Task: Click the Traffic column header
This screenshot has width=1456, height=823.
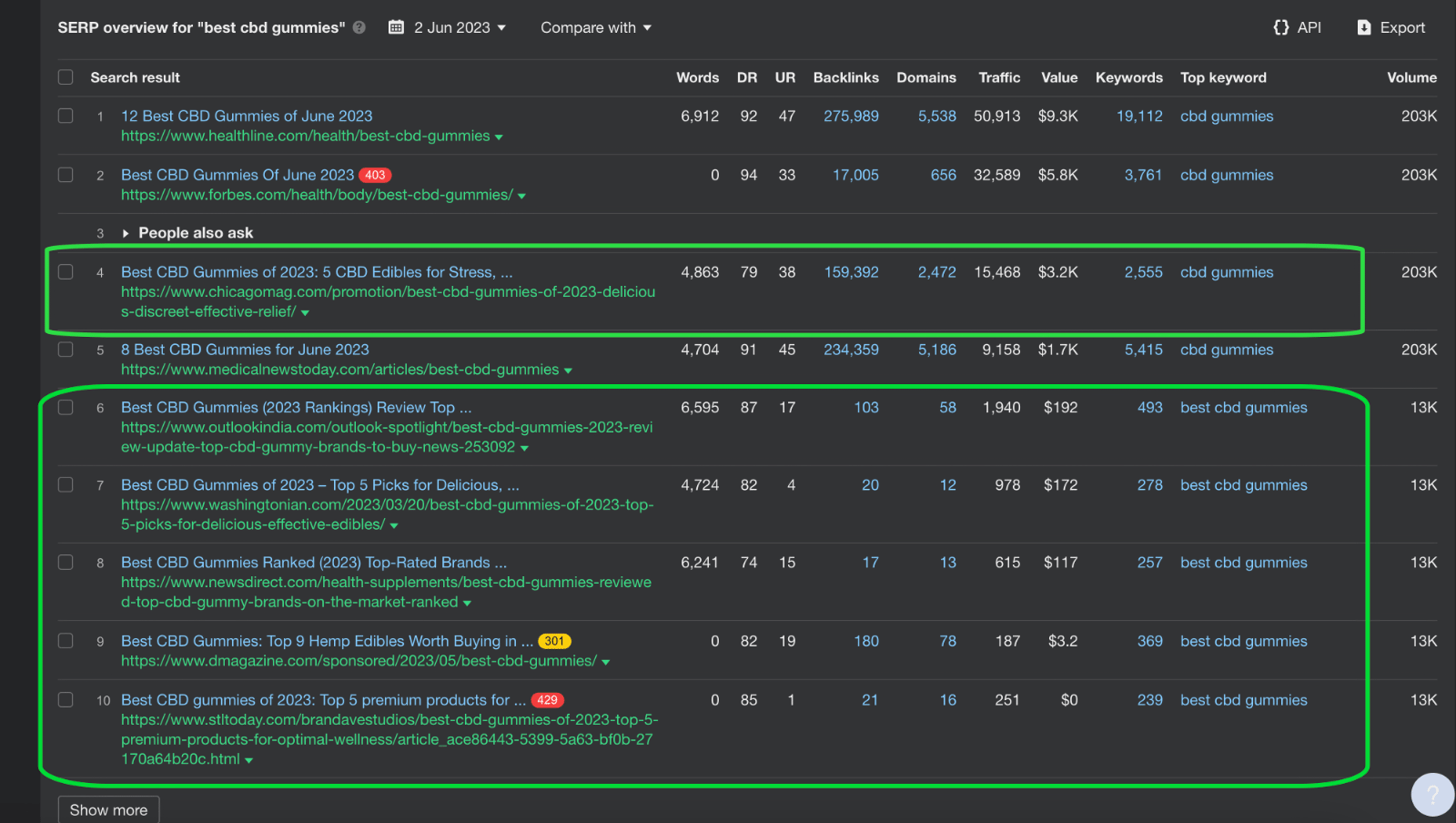Action: 999,77
